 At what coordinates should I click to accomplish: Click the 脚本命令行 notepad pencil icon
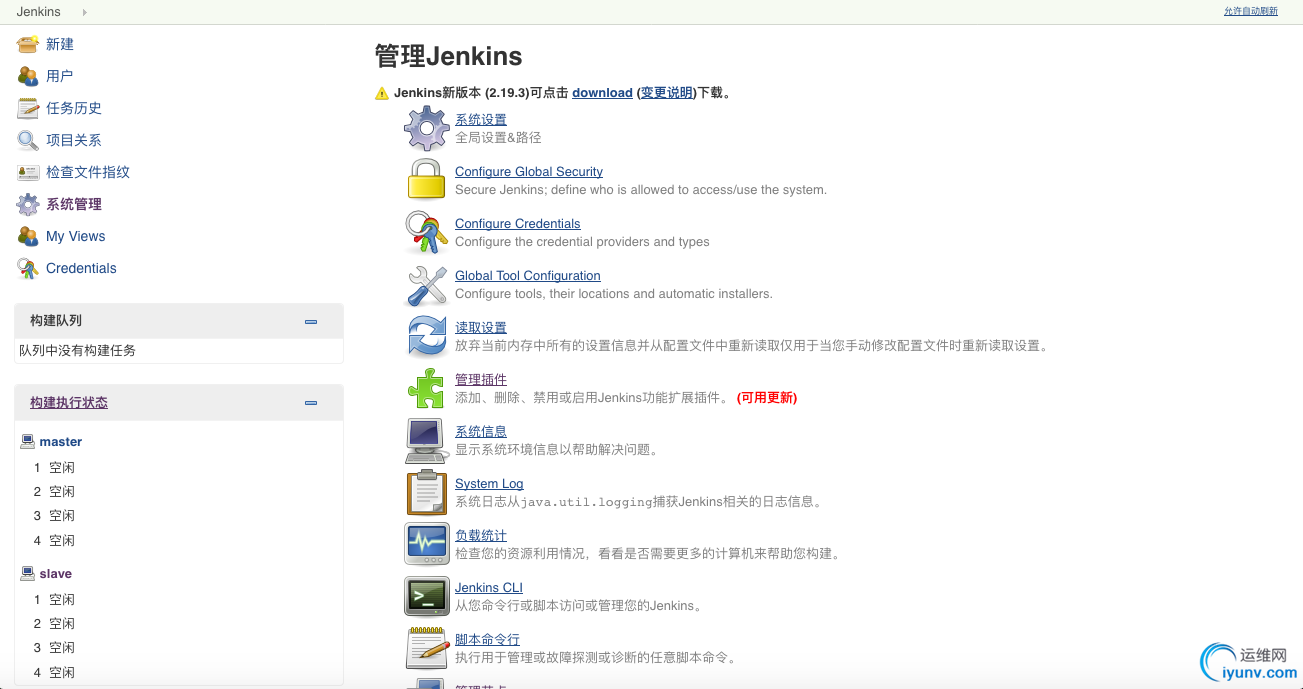[427, 648]
